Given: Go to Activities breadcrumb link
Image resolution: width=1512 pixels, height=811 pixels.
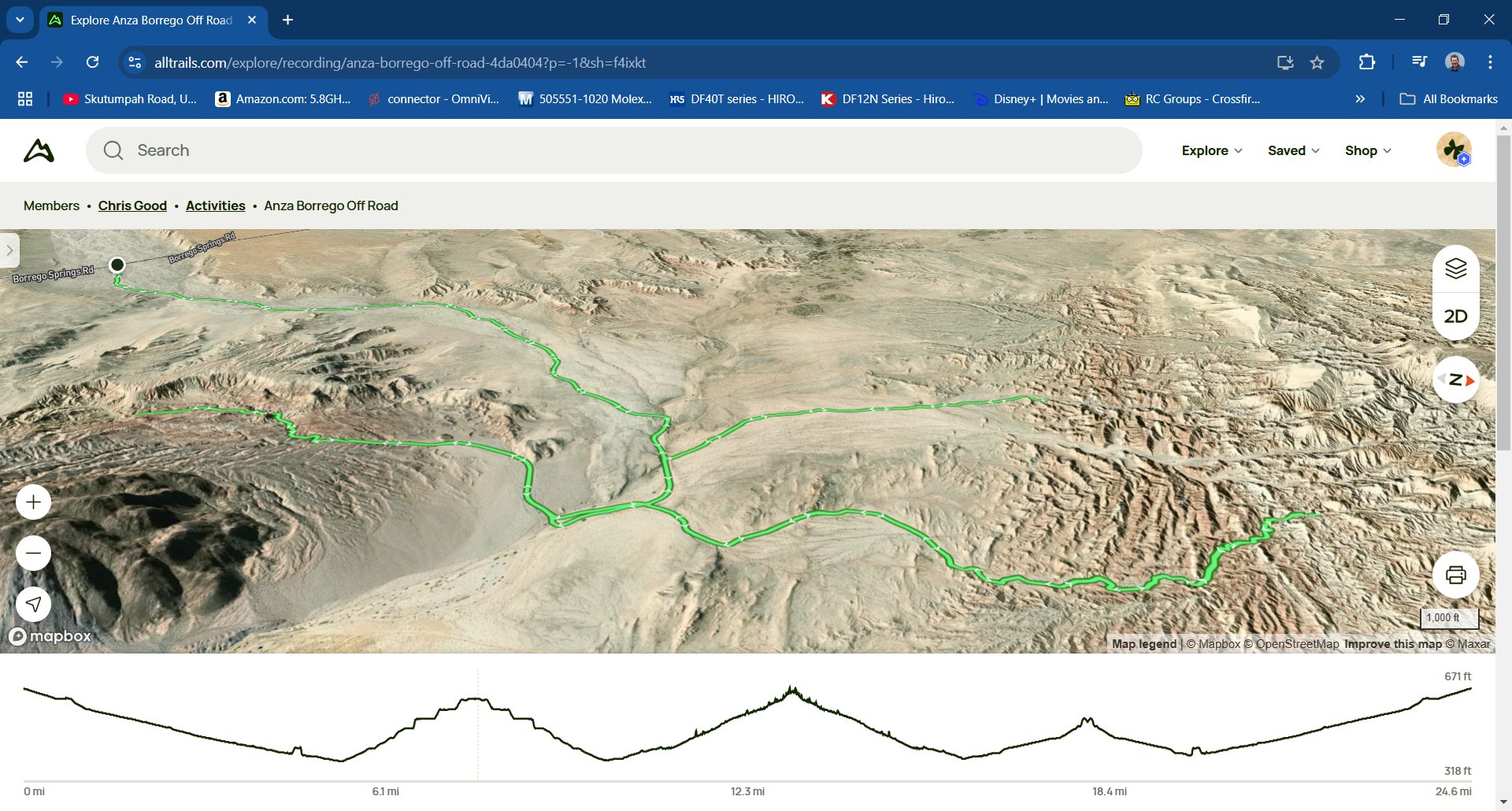Looking at the screenshot, I should pyautogui.click(x=215, y=206).
